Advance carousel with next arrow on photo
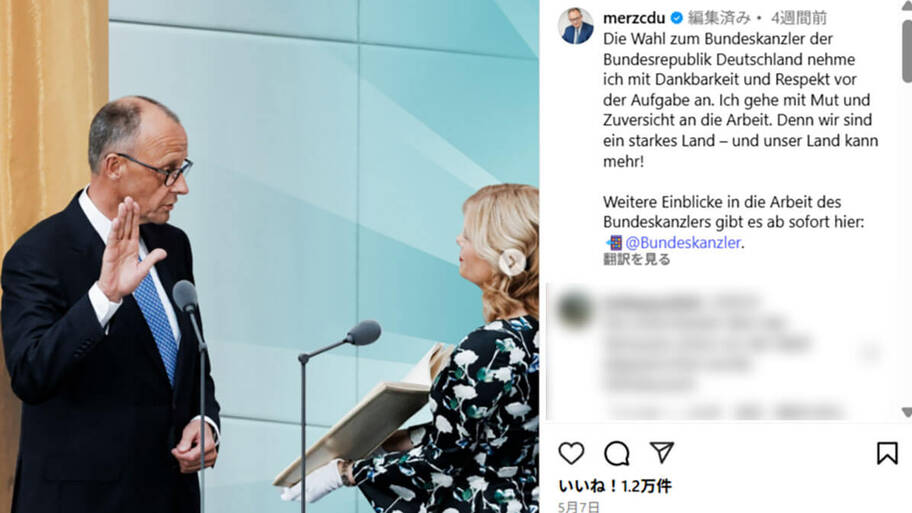 point(512,262)
